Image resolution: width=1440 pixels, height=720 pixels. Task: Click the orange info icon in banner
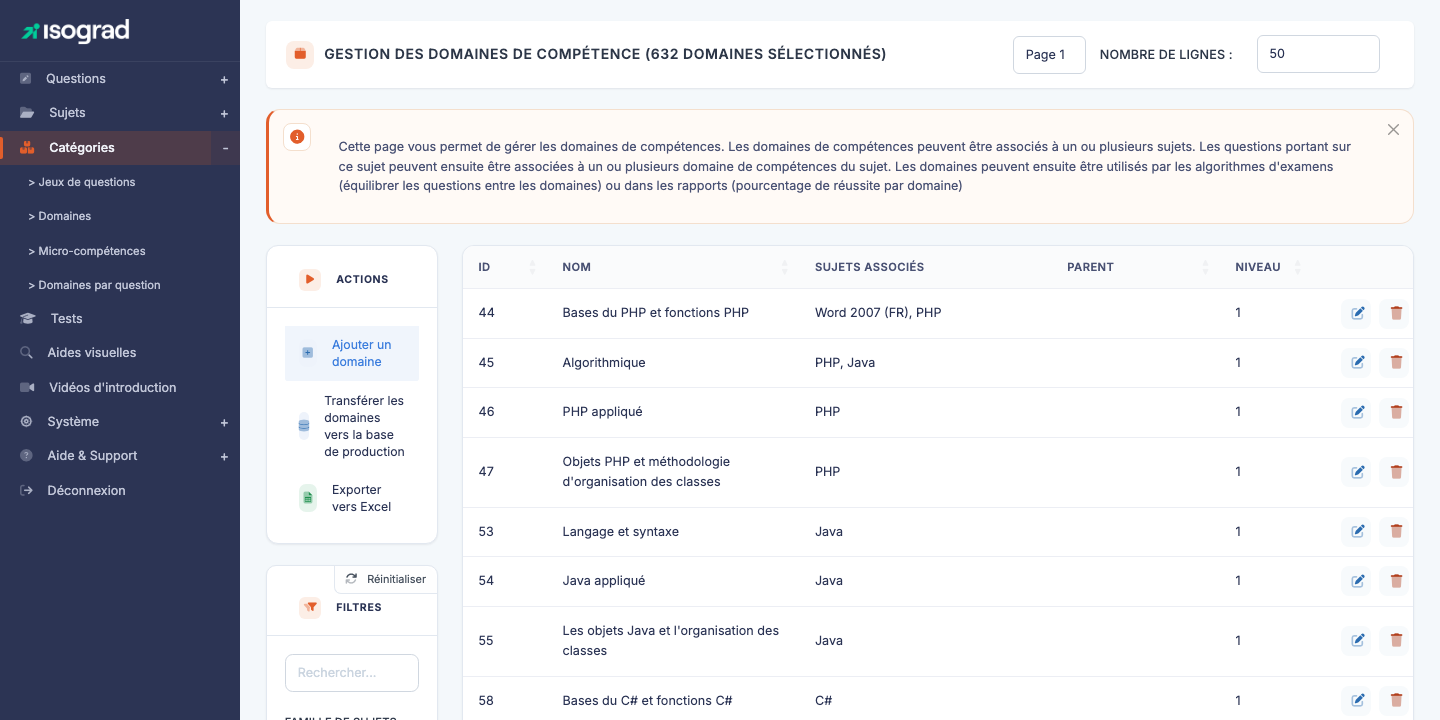coord(297,137)
